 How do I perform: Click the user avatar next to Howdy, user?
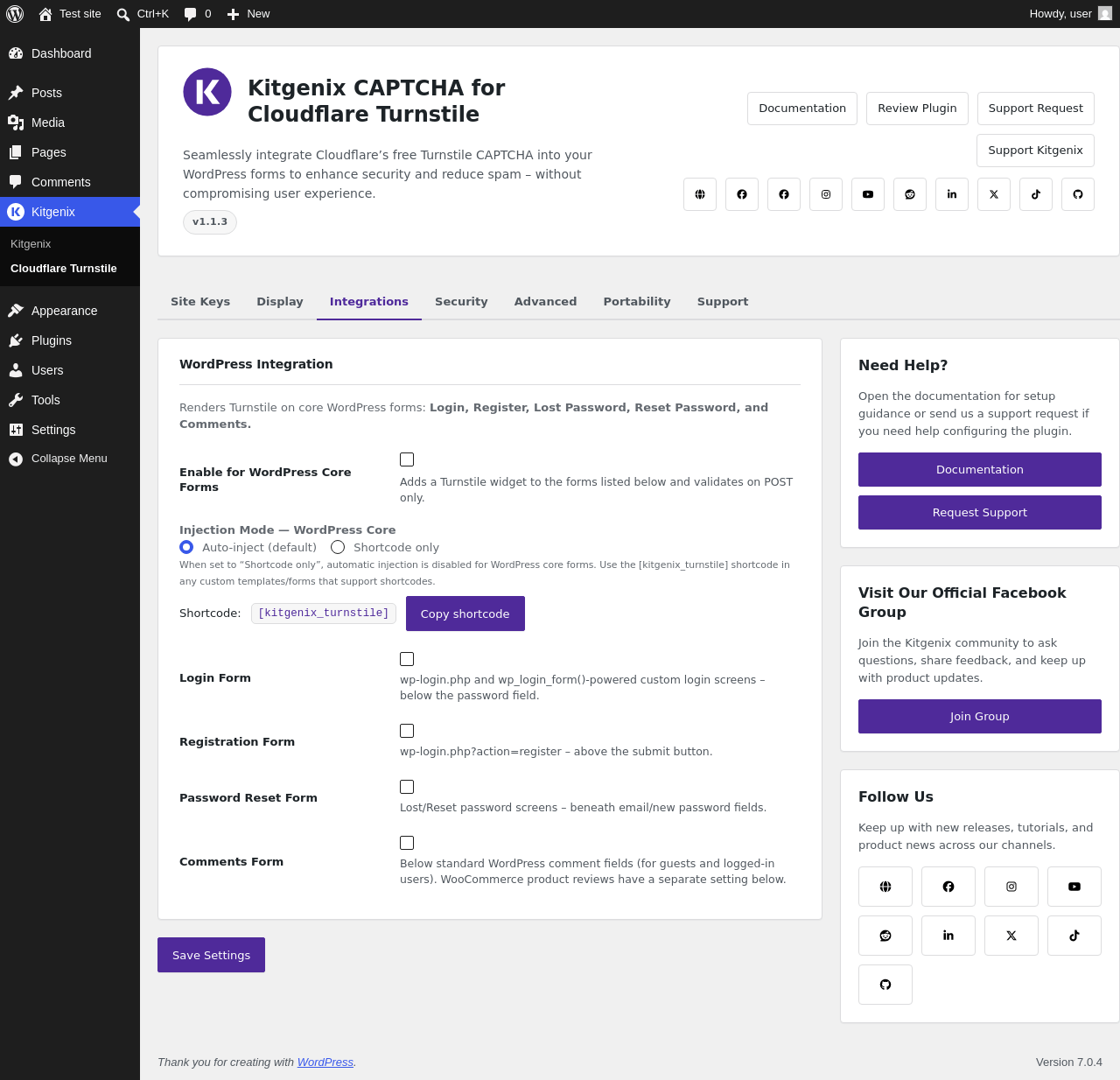1105,14
